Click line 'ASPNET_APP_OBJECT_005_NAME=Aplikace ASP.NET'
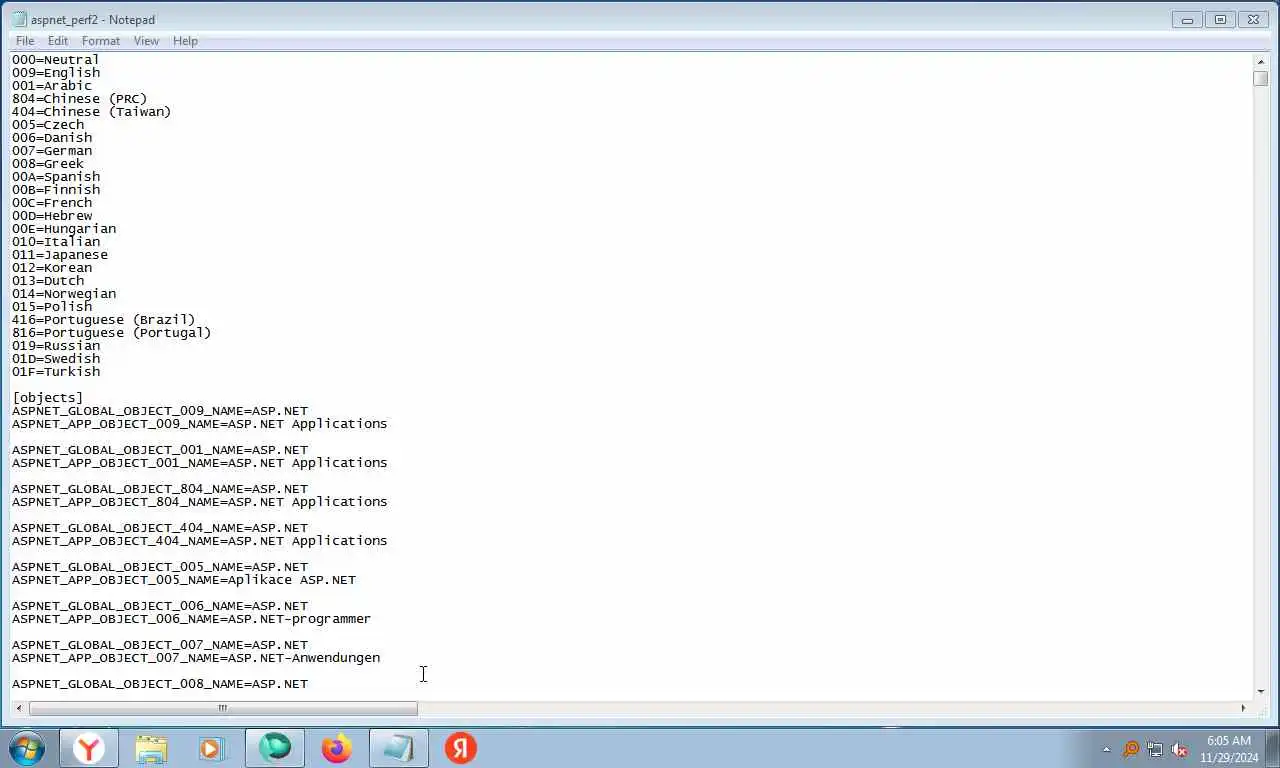The image size is (1280, 768). click(184, 580)
